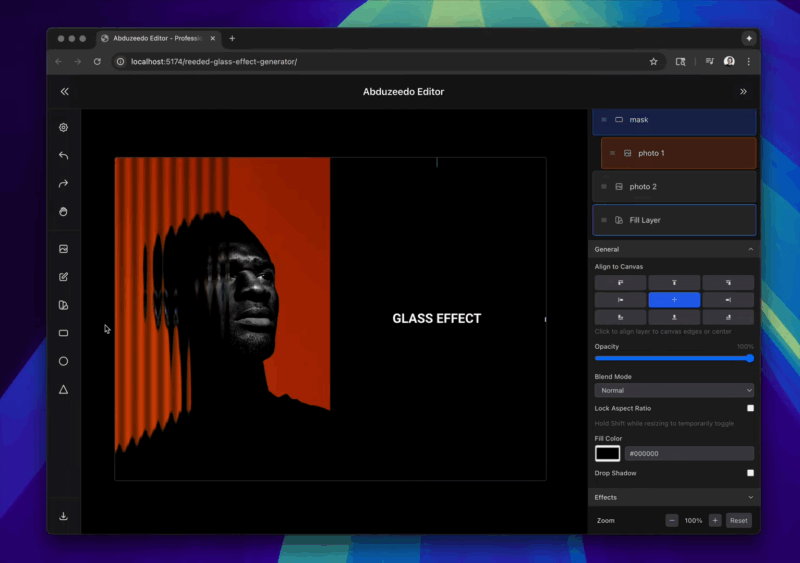Select the rectangle shape tool
This screenshot has height=563, width=800.
coord(64,333)
